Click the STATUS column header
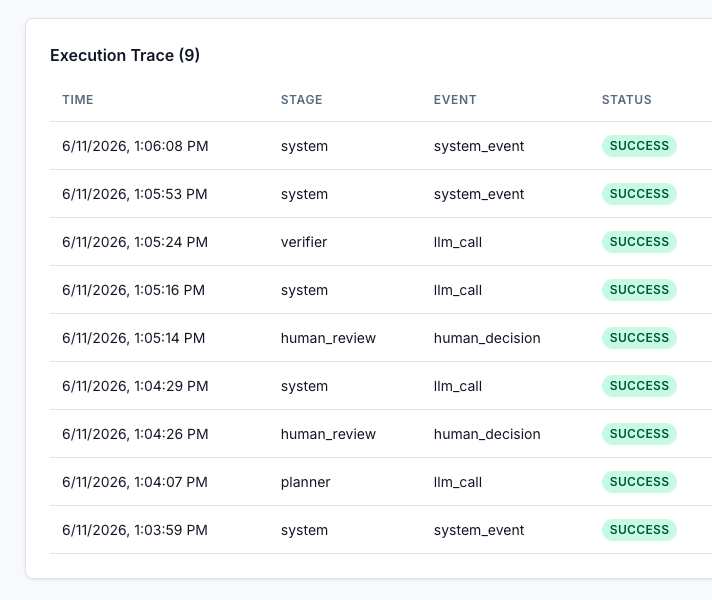The height and width of the screenshot is (600, 712). 627,99
